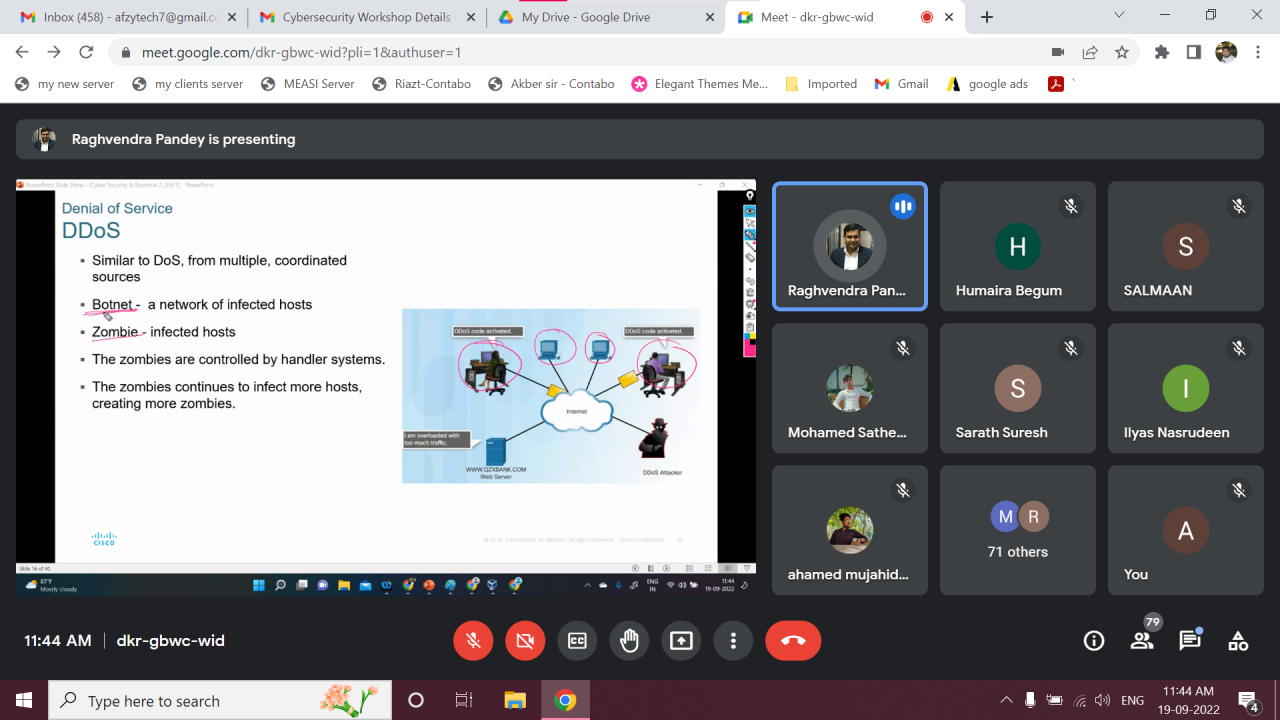Screen dimensions: 1280x720
Task: Turn on closed captions
Action: [577, 640]
